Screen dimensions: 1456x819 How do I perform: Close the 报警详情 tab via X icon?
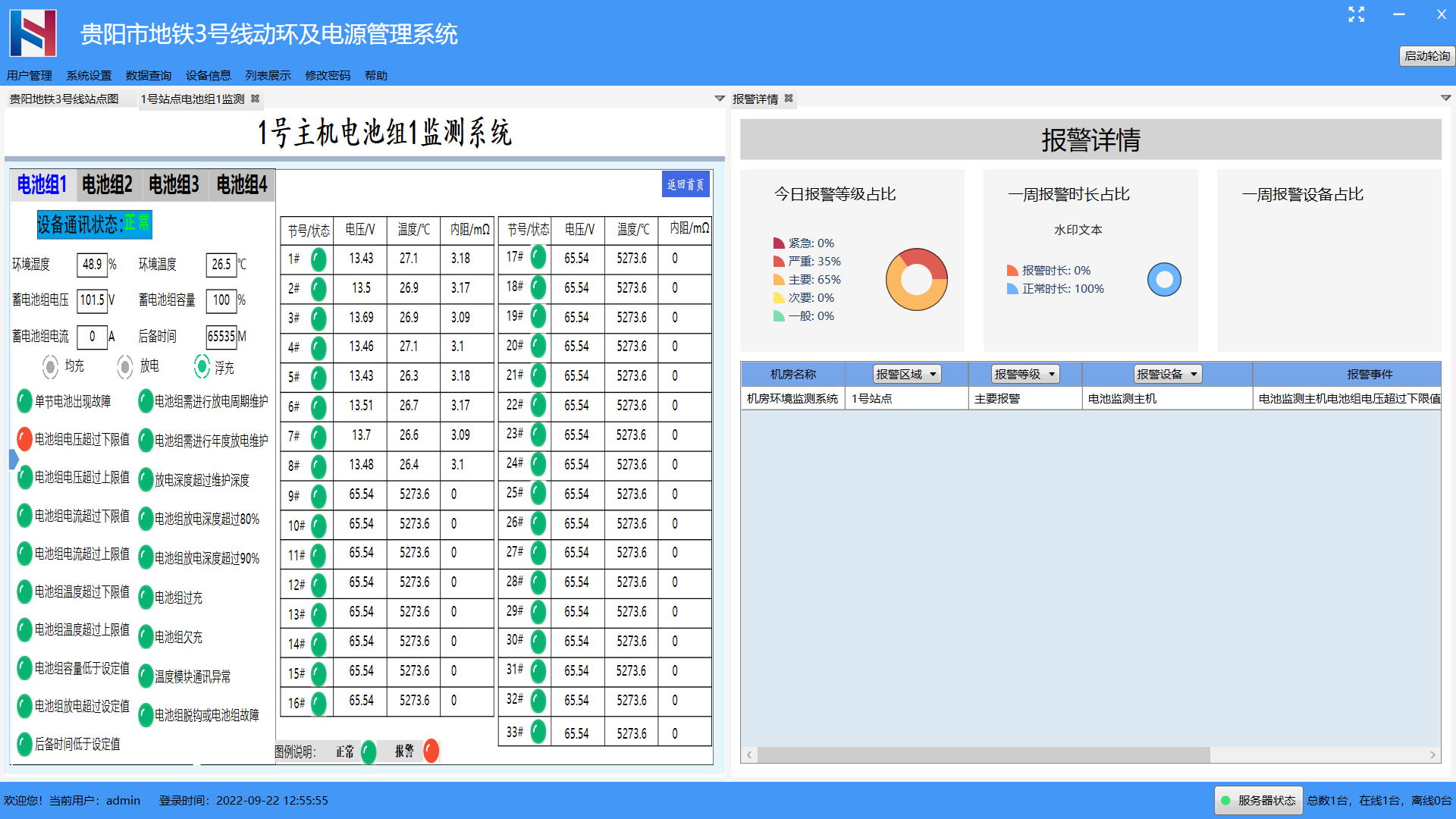[x=789, y=99]
